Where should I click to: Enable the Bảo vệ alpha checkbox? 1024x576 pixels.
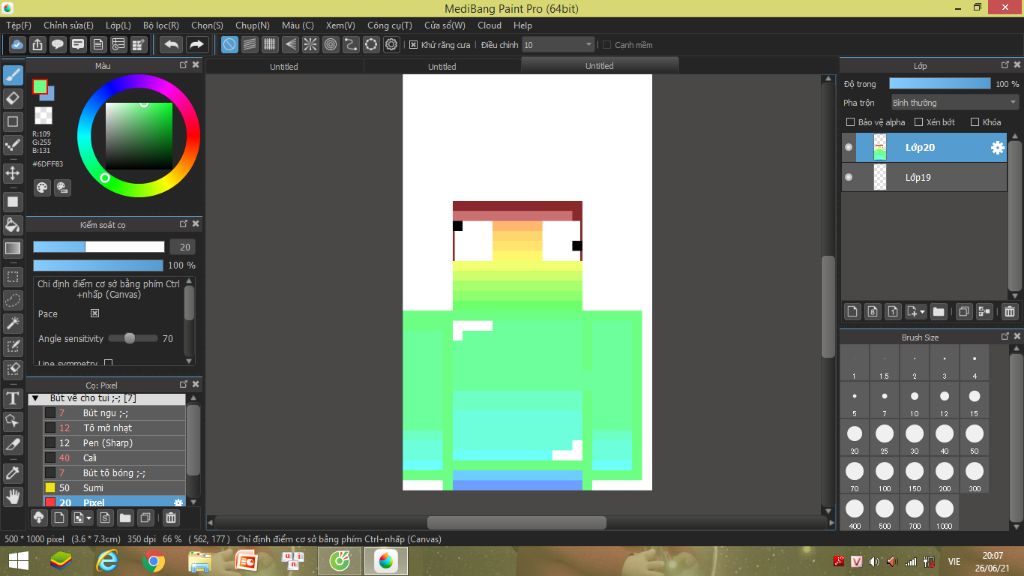click(x=850, y=122)
